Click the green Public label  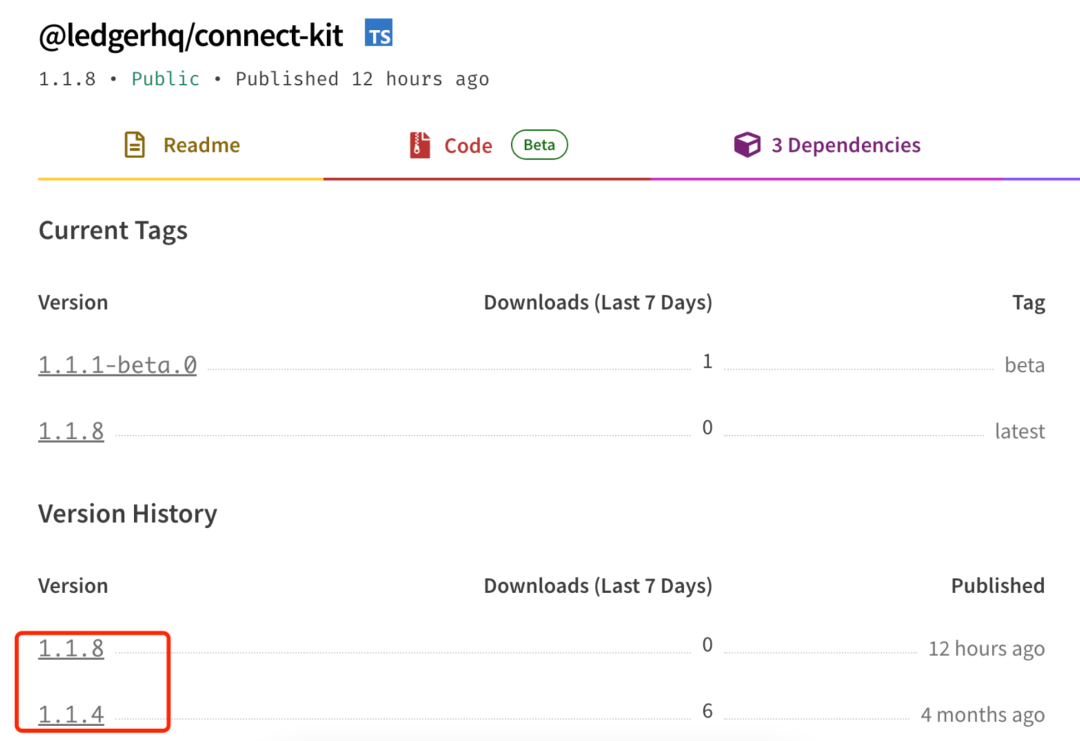(165, 79)
